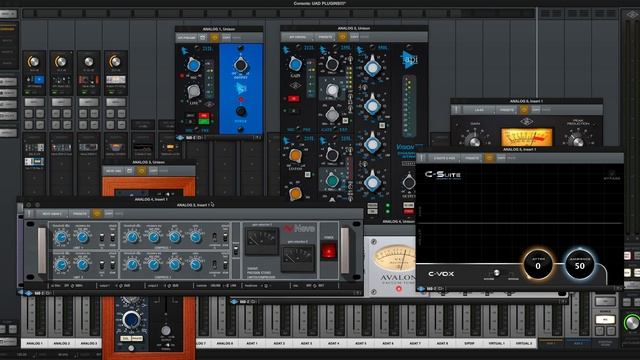This screenshot has width=640, height=360.
Task: Click Copy button in ANALOG 2 Unison header
Action: (x=354, y=37)
